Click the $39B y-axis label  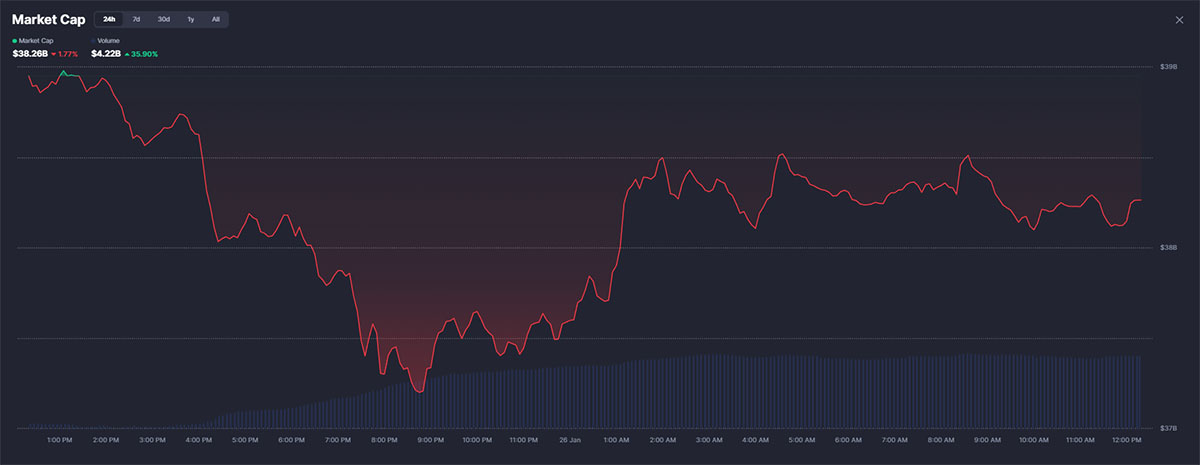click(1170, 67)
